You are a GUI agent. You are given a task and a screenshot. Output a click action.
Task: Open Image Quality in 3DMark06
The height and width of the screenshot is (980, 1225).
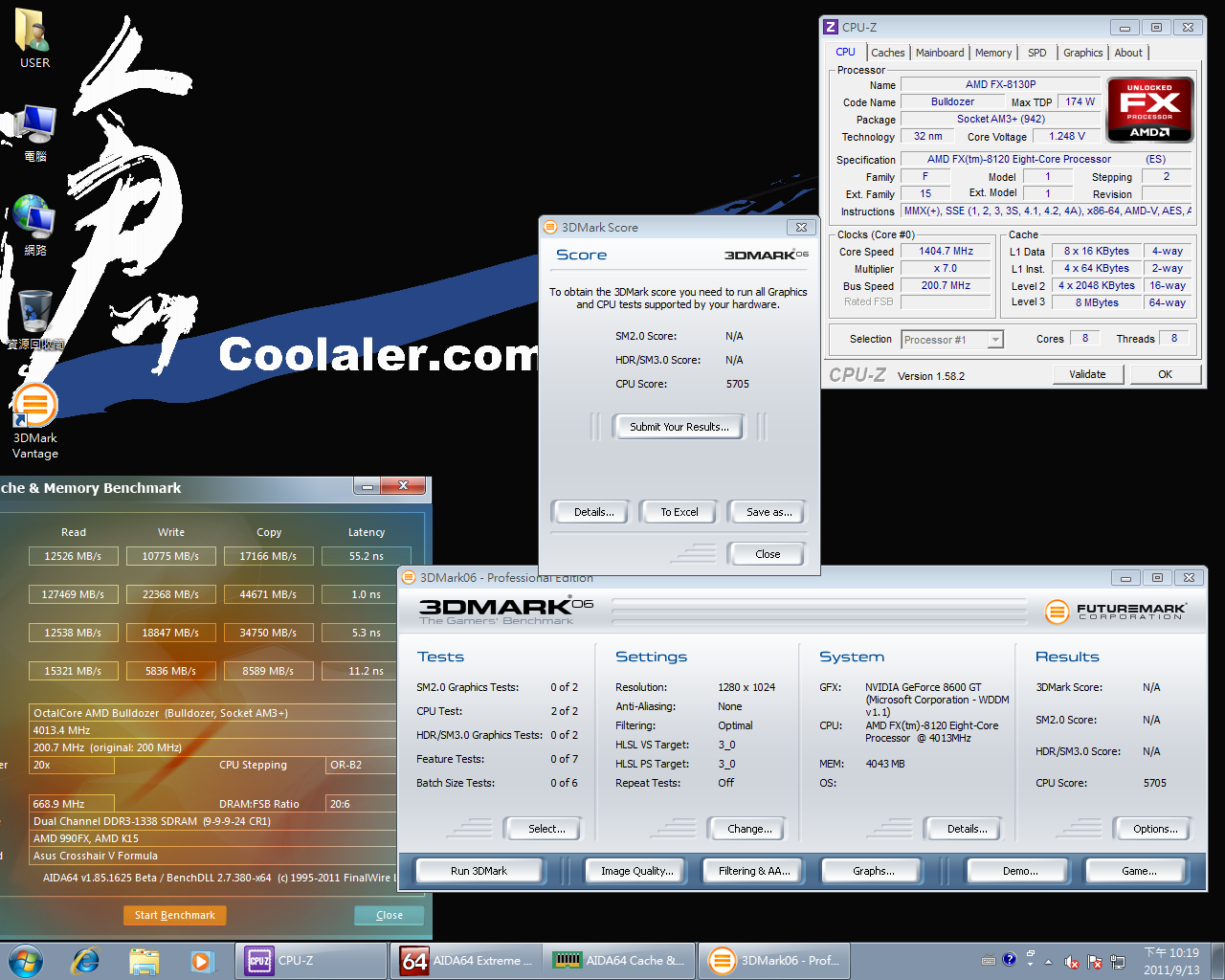tap(636, 871)
